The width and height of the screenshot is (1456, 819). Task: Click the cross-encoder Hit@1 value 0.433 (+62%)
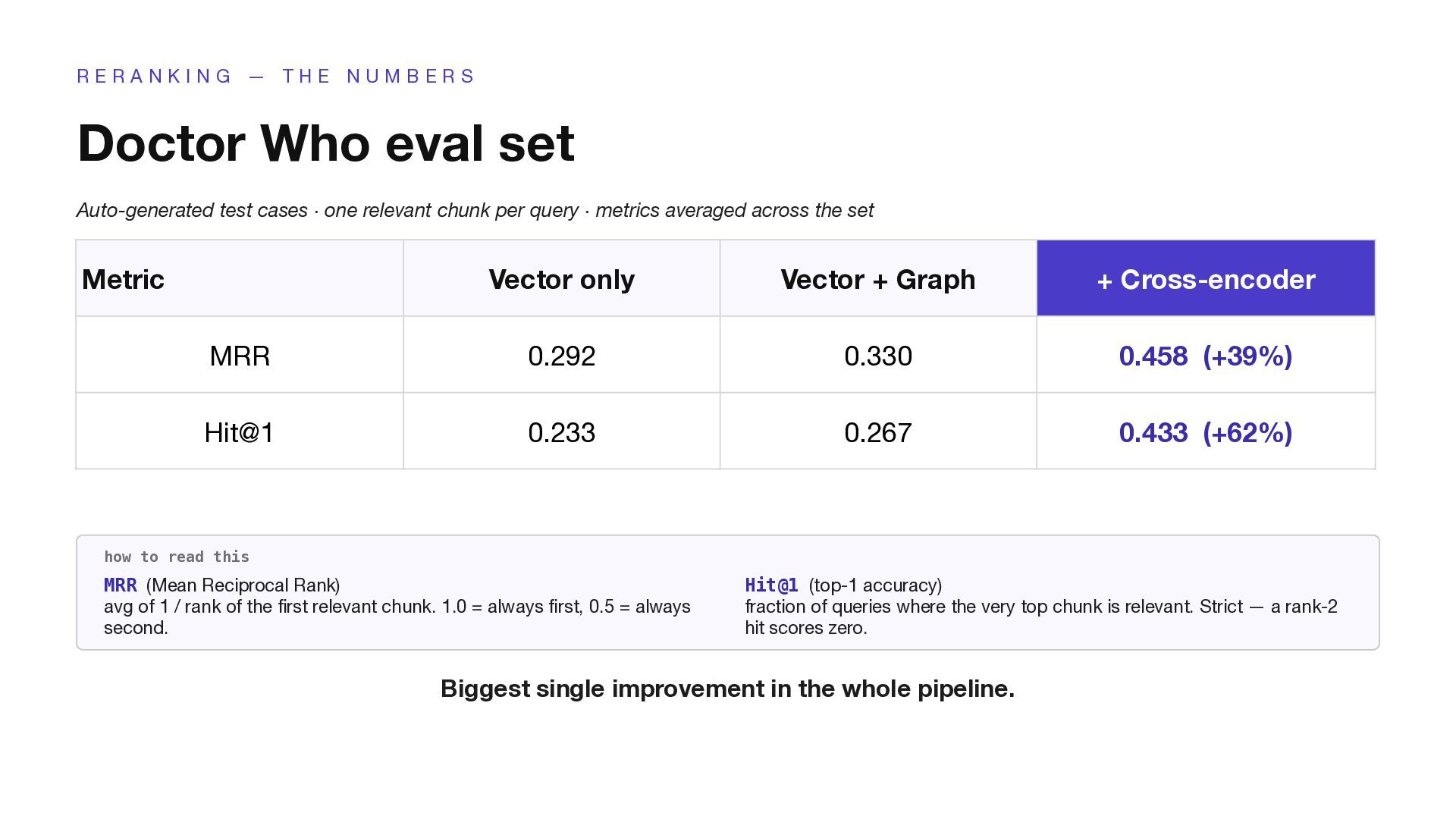tap(1205, 432)
